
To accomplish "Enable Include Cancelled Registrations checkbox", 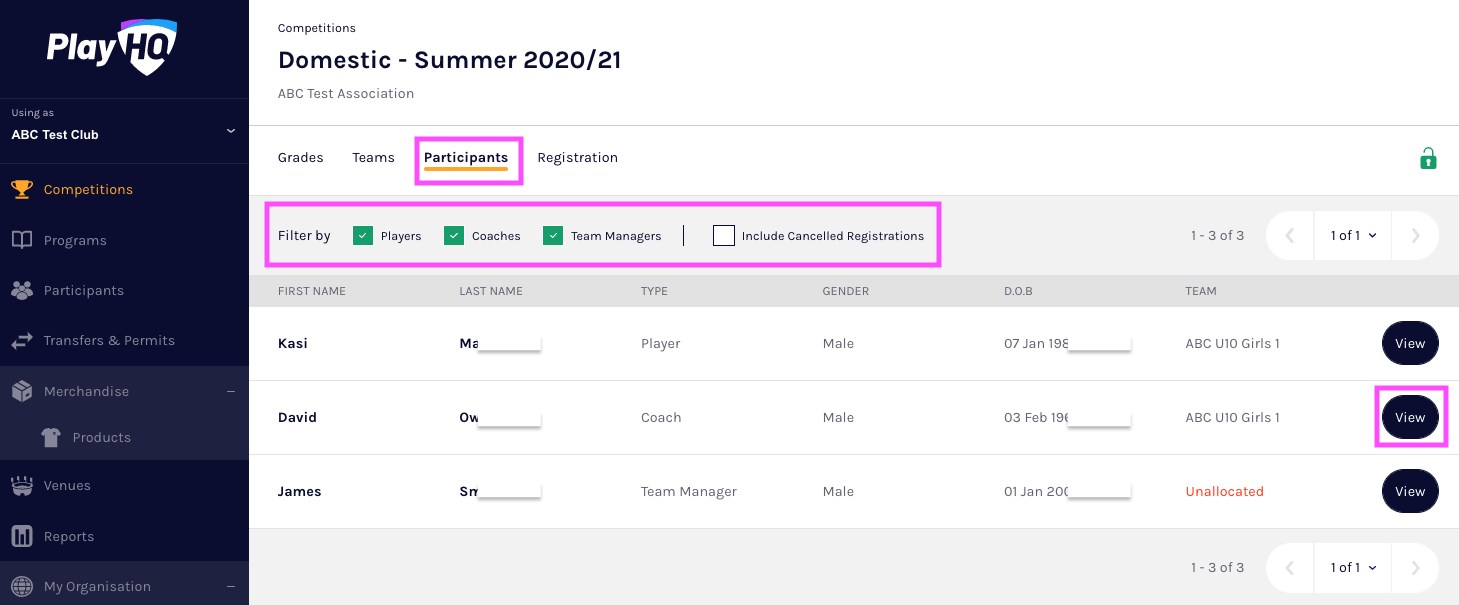I will click(724, 236).
